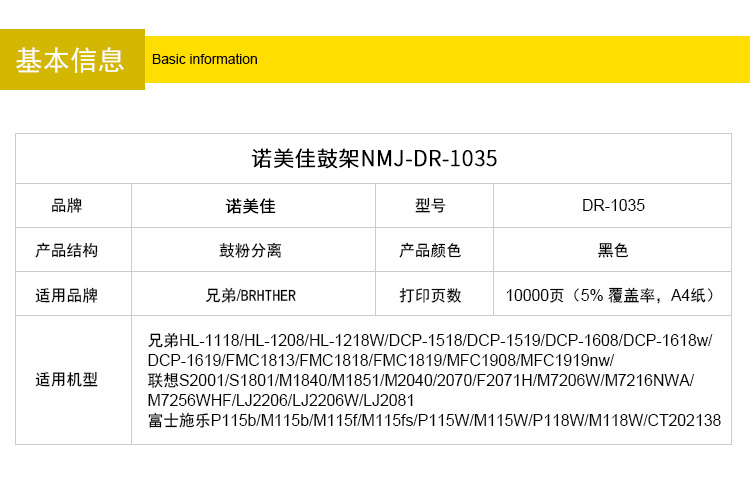The width and height of the screenshot is (750, 479).
Task: Click the 基本信息 header block
Action: pyautogui.click(x=72, y=59)
